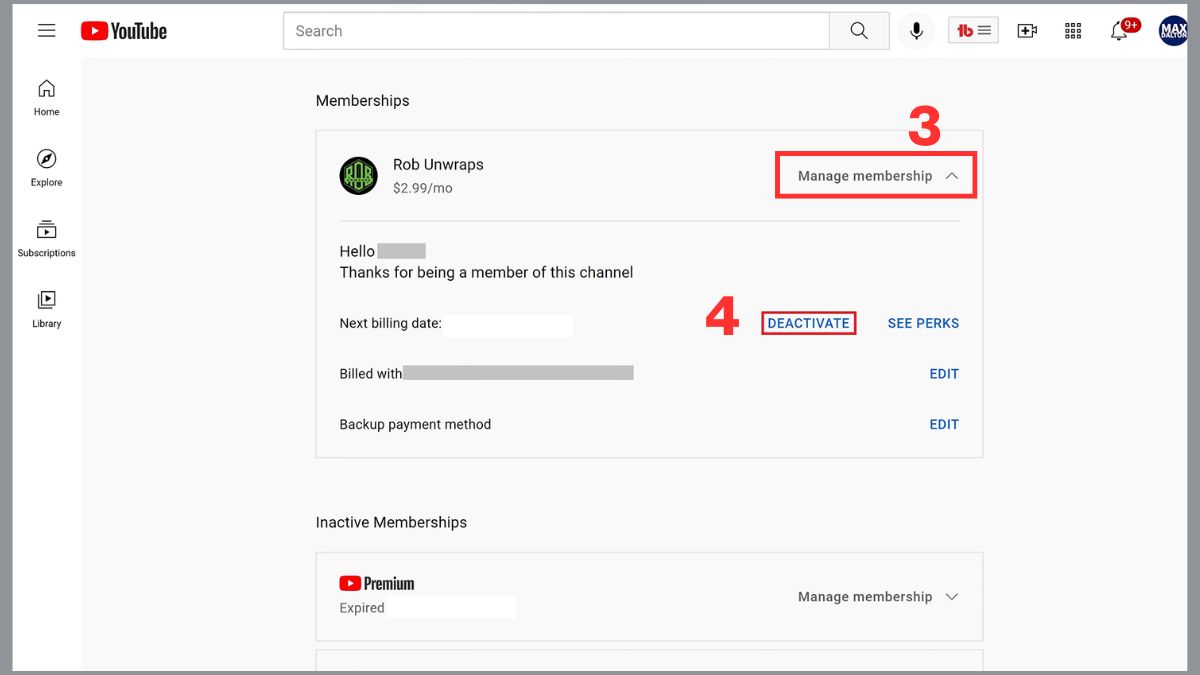Click the SEE PERKS link
Viewport: 1200px width, 675px height.
(x=923, y=323)
